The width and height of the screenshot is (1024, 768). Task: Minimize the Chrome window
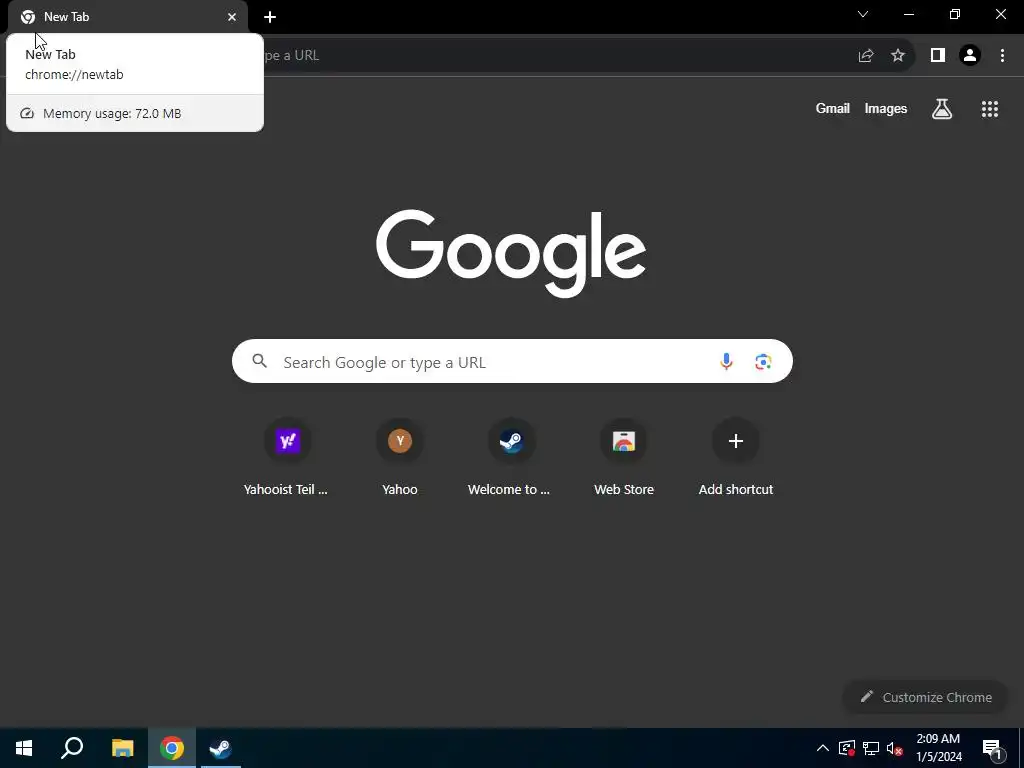tap(909, 14)
